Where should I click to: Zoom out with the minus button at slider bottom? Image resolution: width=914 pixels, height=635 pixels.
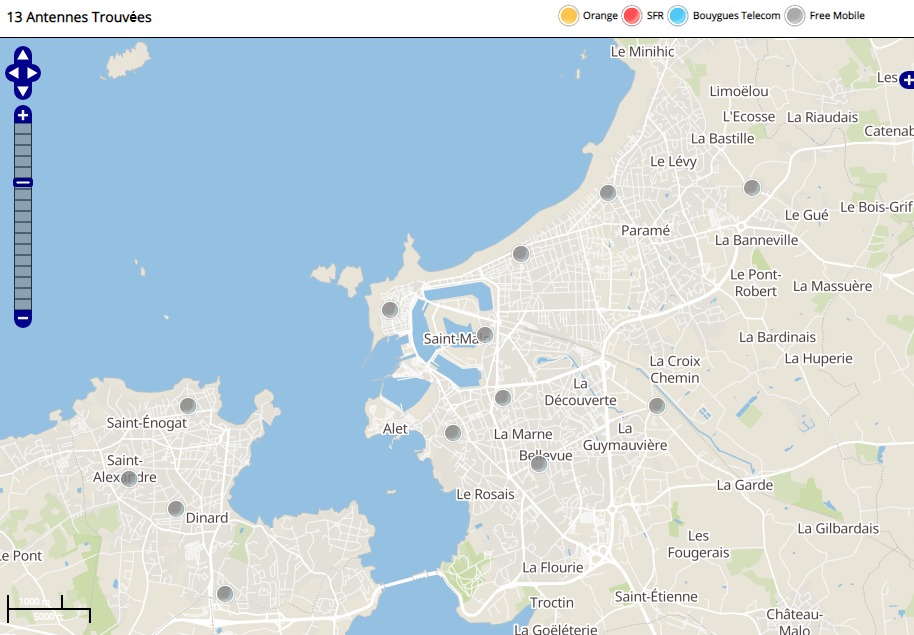point(23,318)
